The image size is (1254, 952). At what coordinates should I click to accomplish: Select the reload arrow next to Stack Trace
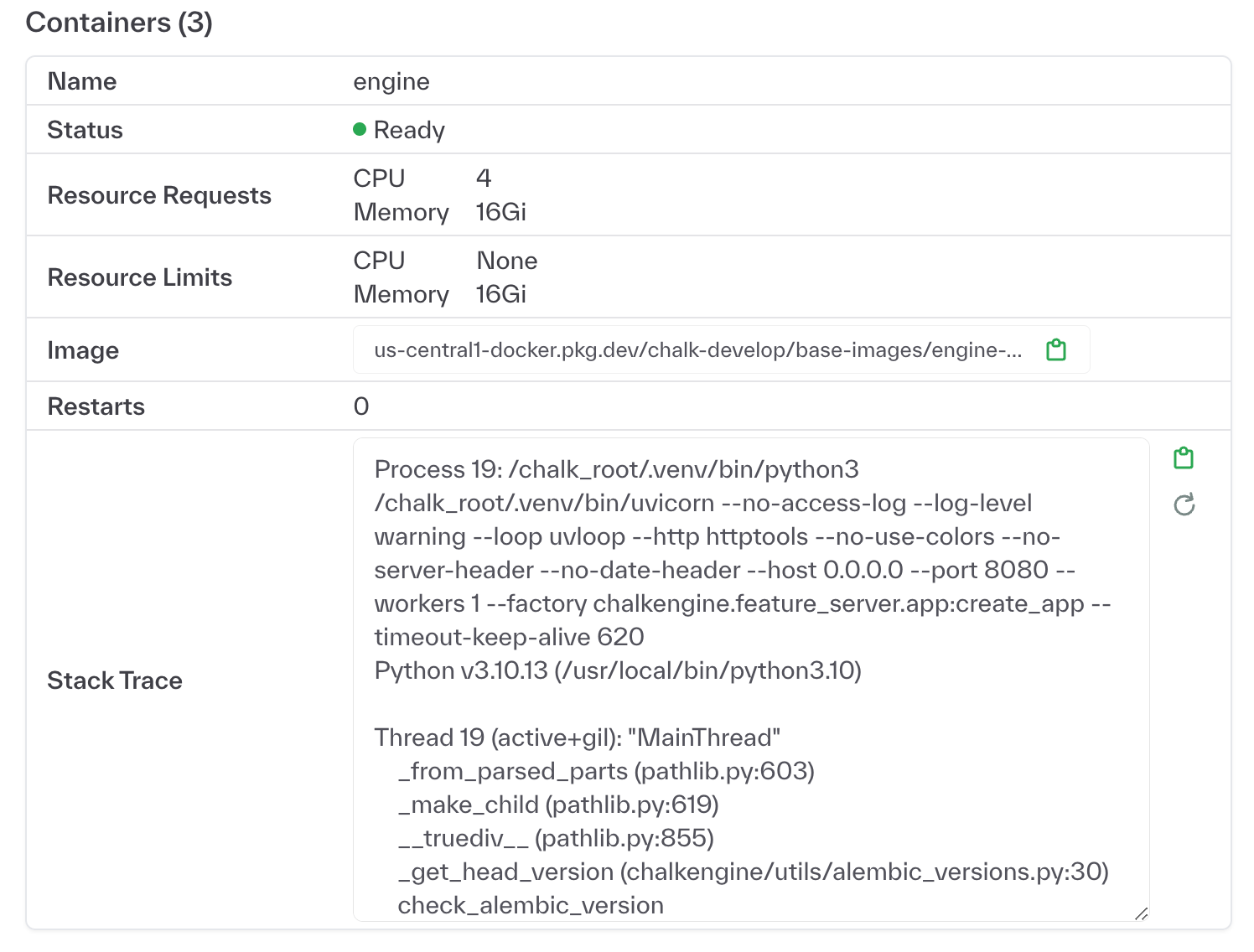pos(1183,504)
